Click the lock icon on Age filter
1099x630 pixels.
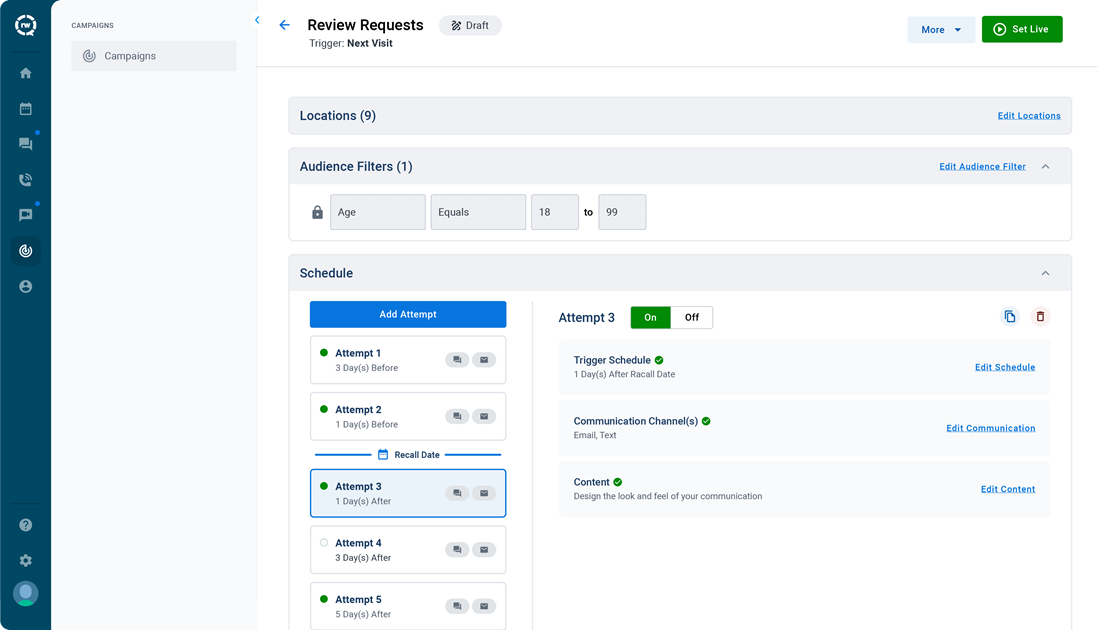pos(318,212)
